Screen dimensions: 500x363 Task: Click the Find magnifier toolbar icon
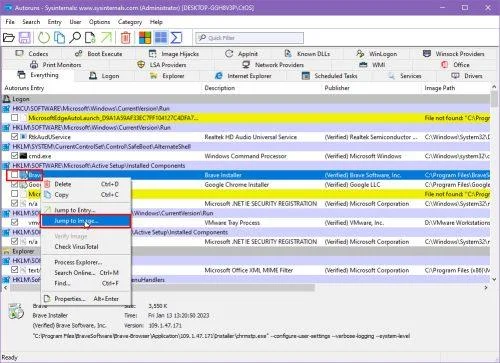pos(75,38)
